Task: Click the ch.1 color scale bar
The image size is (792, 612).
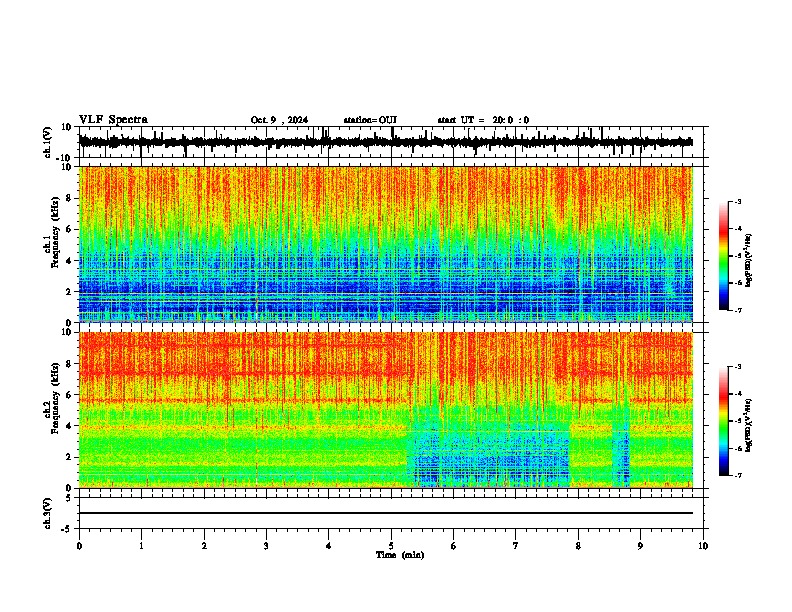Action: tap(724, 255)
